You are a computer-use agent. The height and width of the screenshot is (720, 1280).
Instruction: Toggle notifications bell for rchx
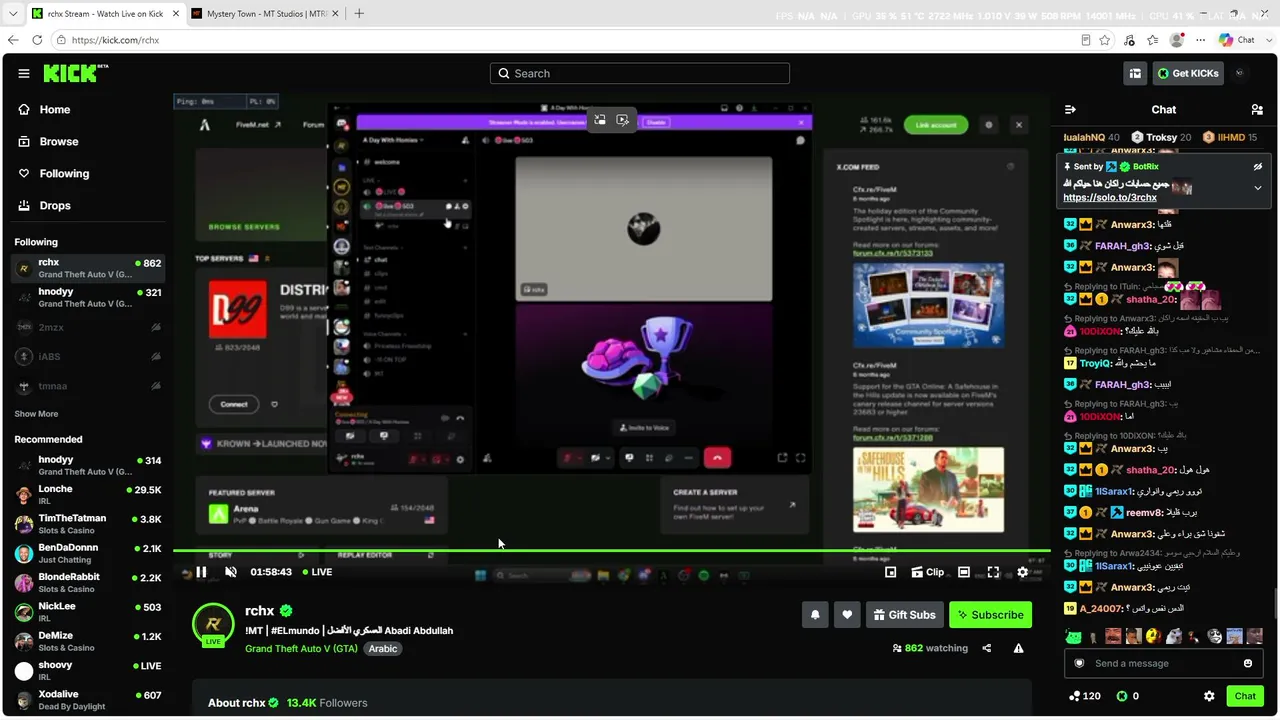click(815, 615)
